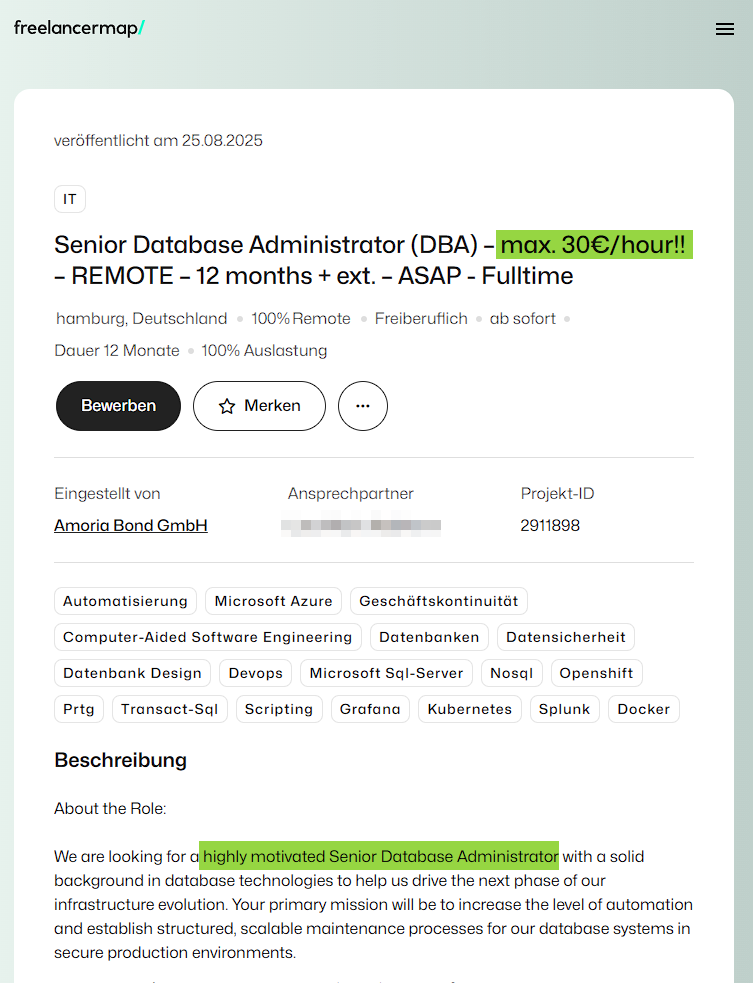Open the hamburger menu icon
The height and width of the screenshot is (983, 753).
(x=725, y=29)
